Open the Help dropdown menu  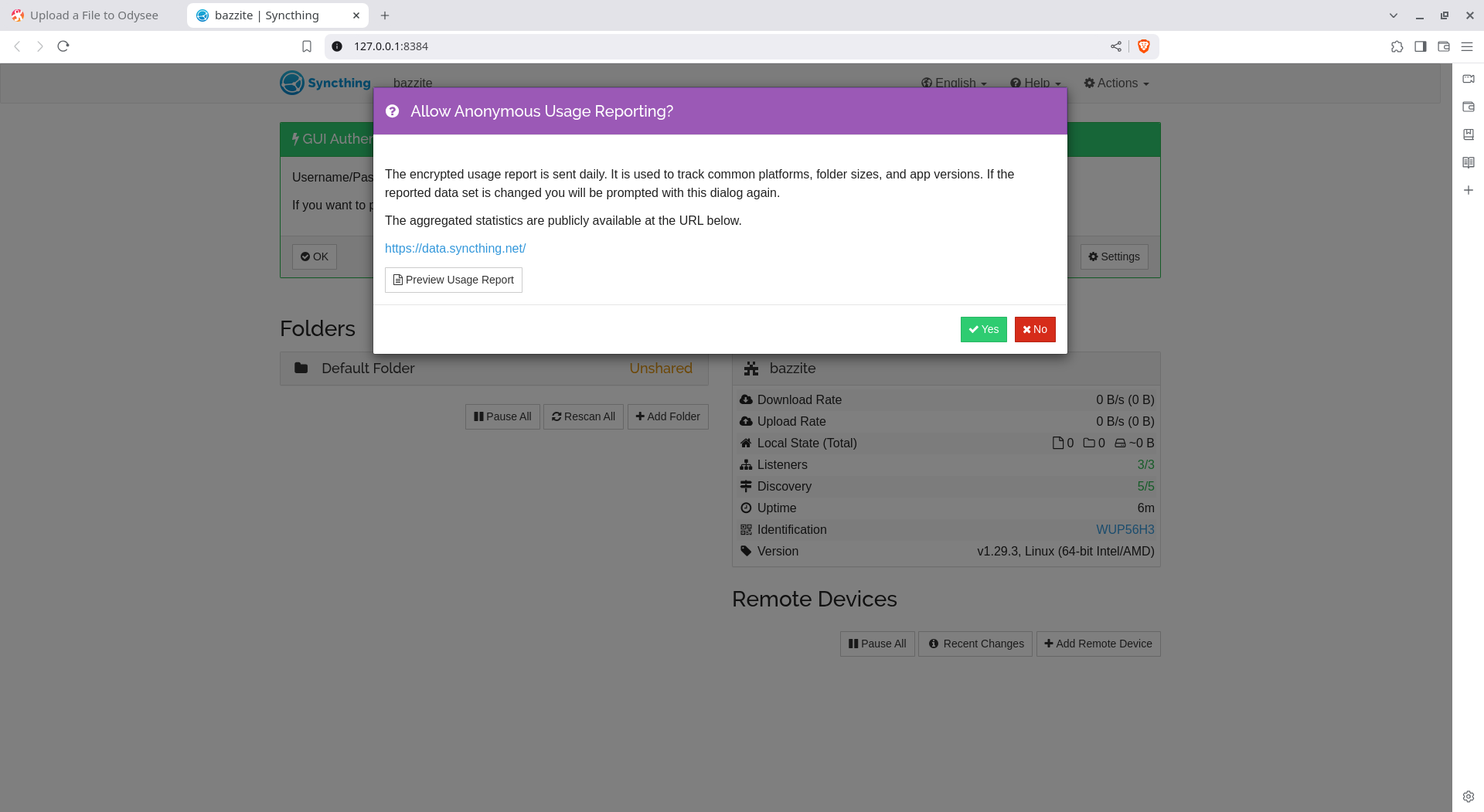click(1036, 83)
